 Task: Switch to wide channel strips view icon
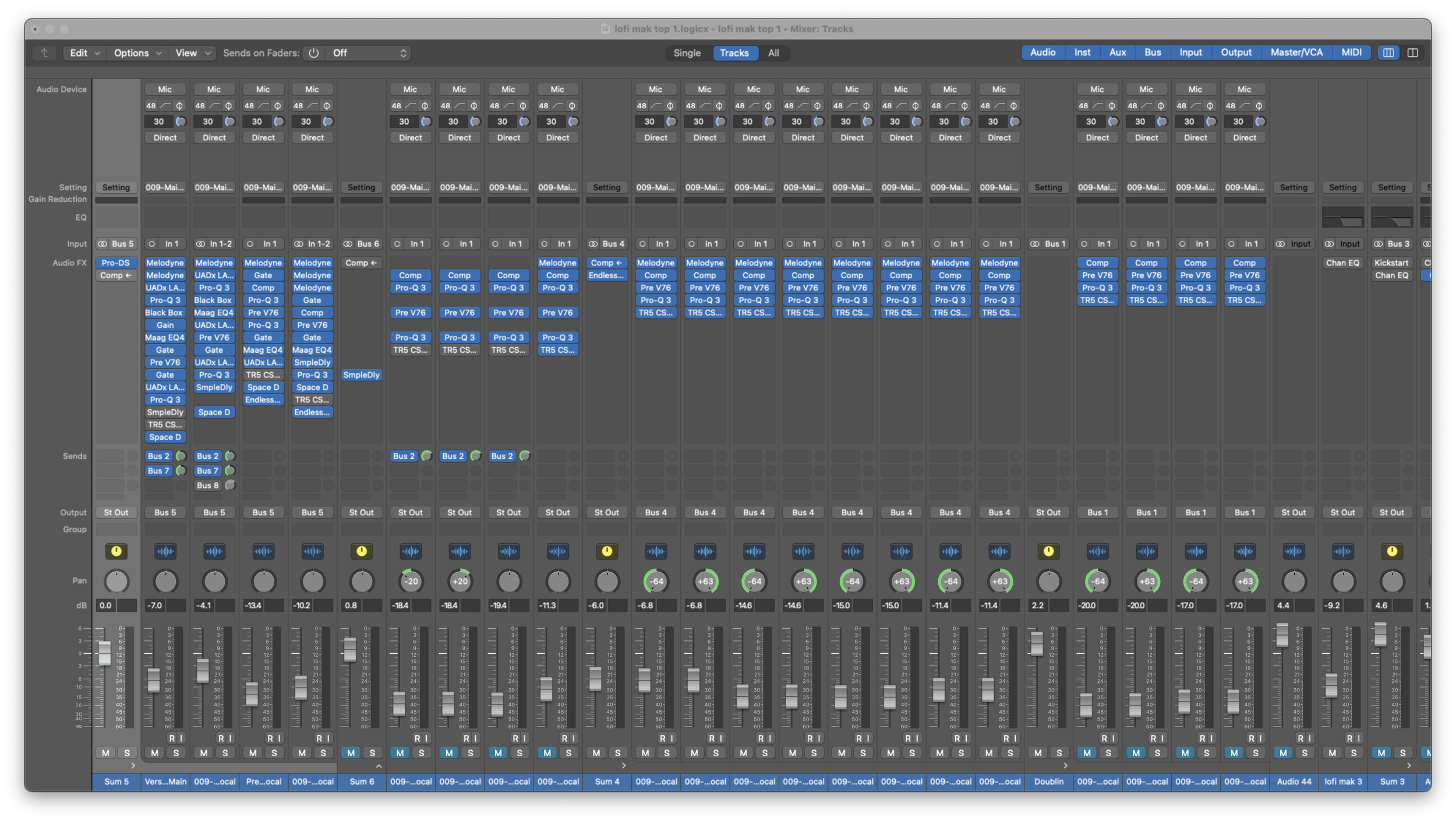1412,53
